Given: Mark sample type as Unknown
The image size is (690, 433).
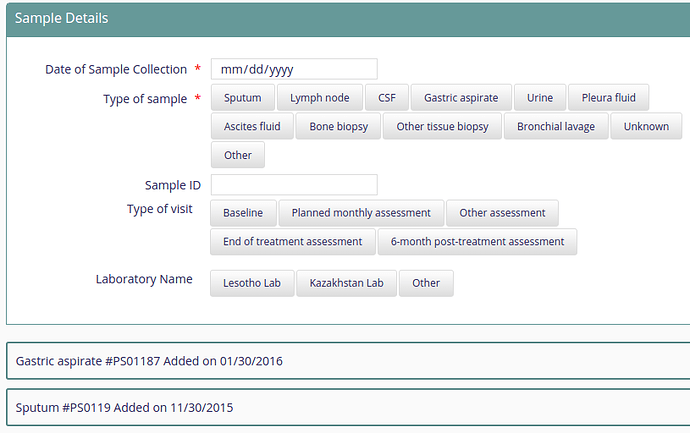Looking at the screenshot, I should click(x=646, y=126).
